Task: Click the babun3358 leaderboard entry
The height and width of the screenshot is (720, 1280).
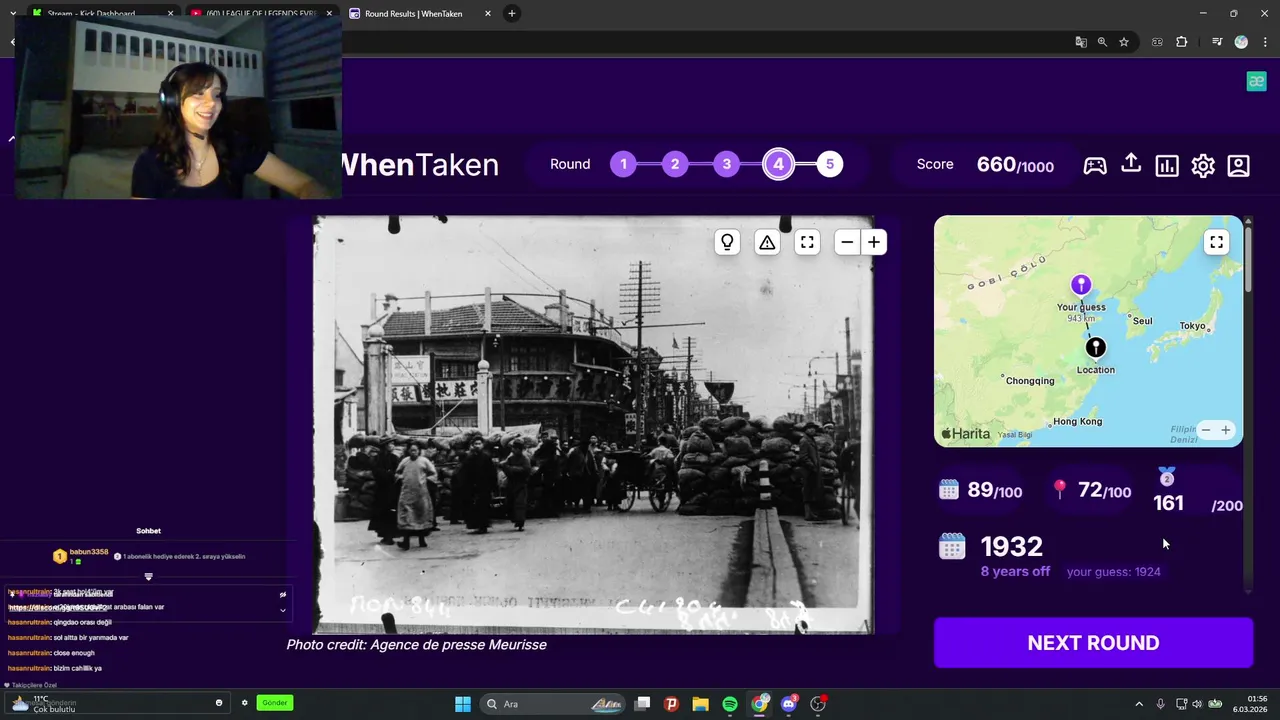Action: [x=81, y=556]
